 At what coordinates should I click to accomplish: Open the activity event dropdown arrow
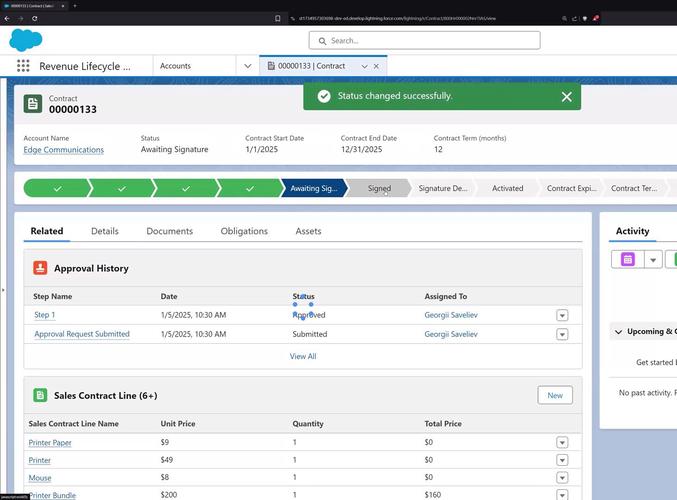(653, 259)
